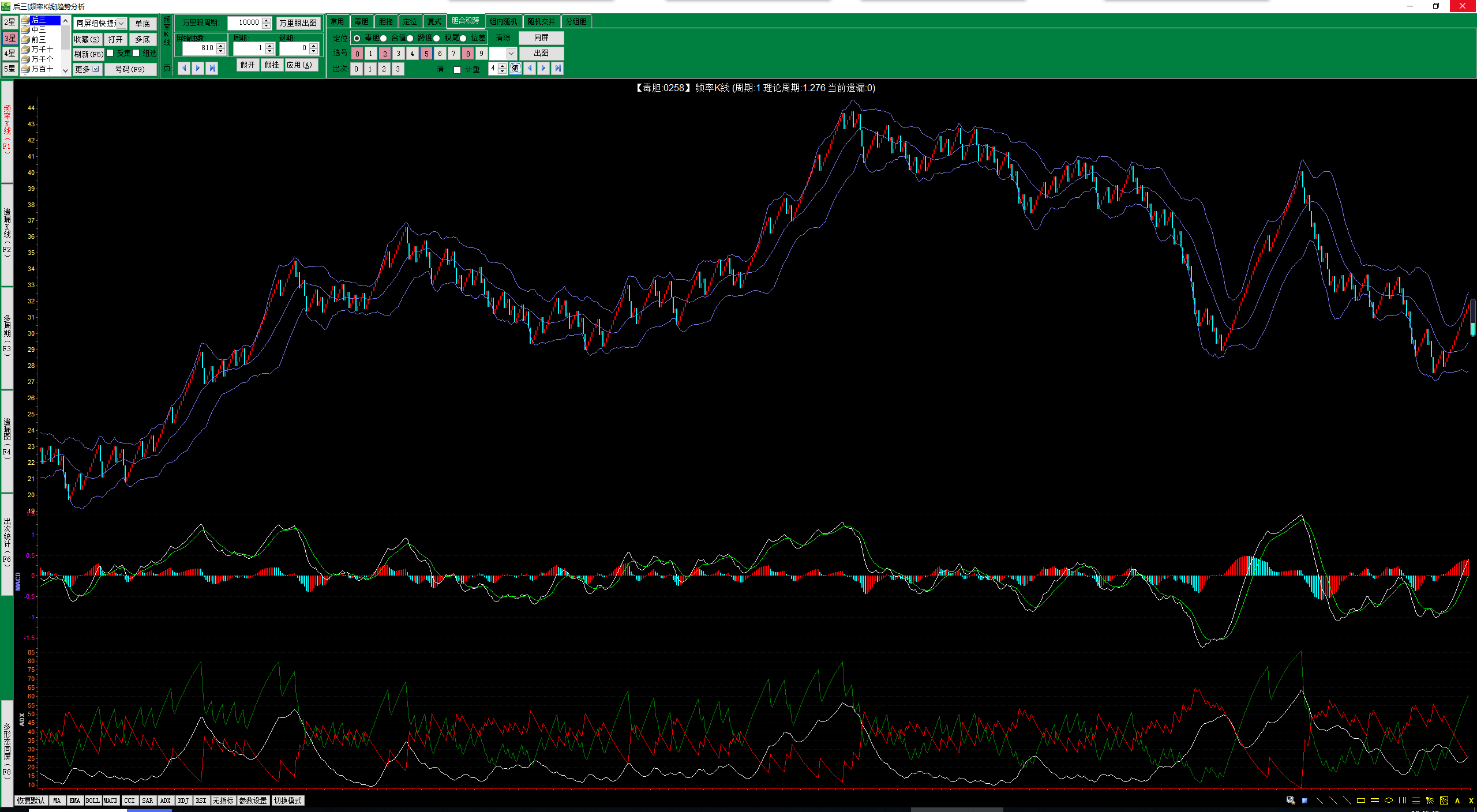
Task: Select the rectangle drawing tool
Action: (x=1361, y=800)
